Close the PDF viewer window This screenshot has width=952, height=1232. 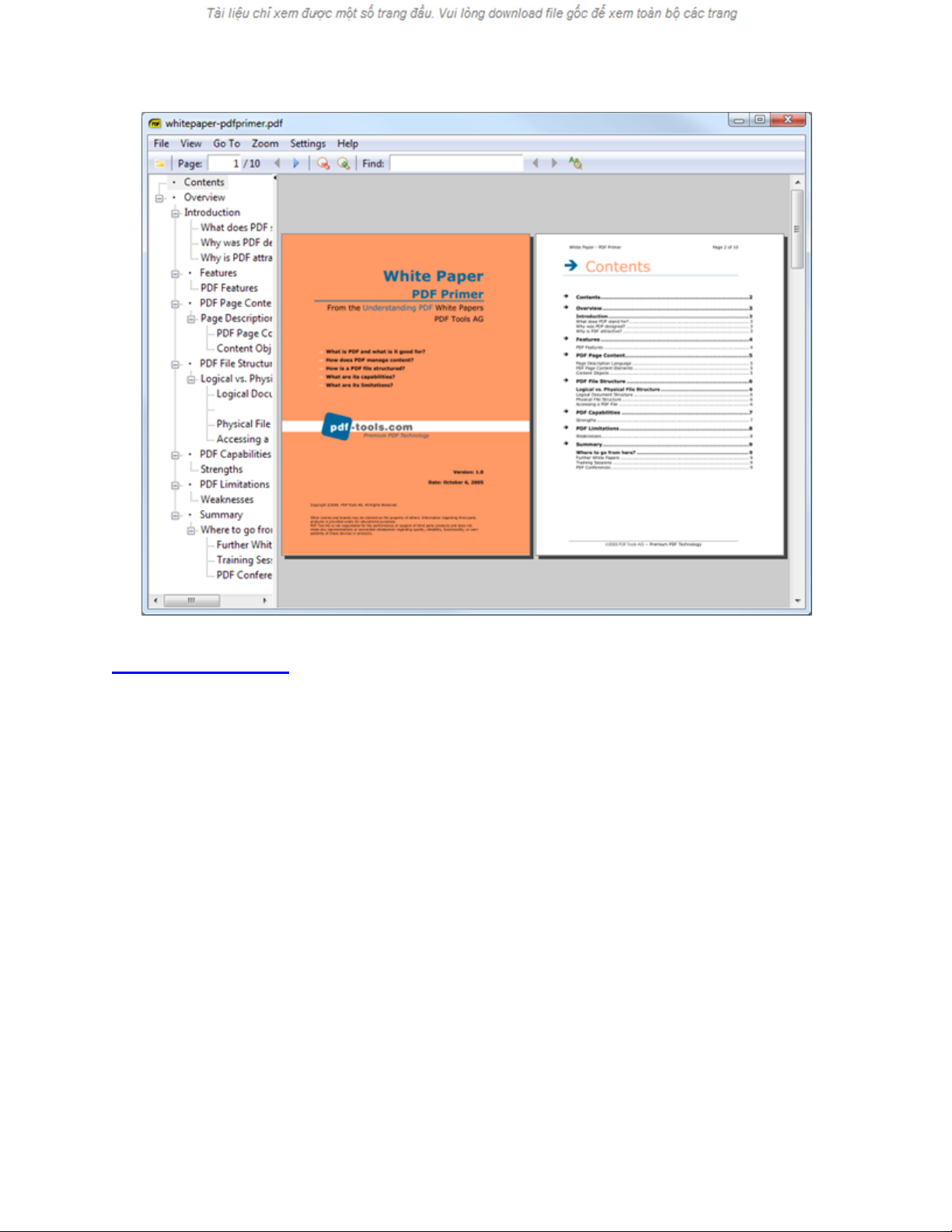click(788, 120)
